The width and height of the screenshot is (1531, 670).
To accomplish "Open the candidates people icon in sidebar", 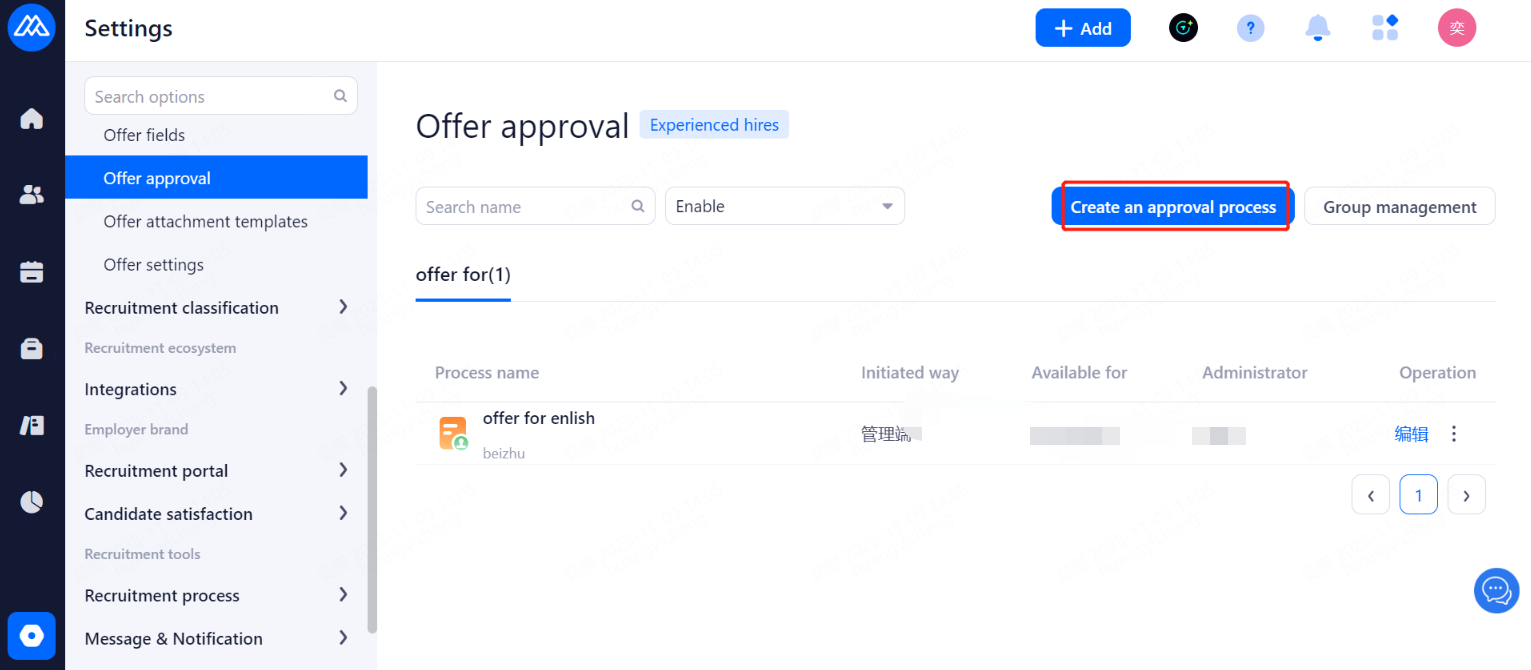I will pos(32,195).
